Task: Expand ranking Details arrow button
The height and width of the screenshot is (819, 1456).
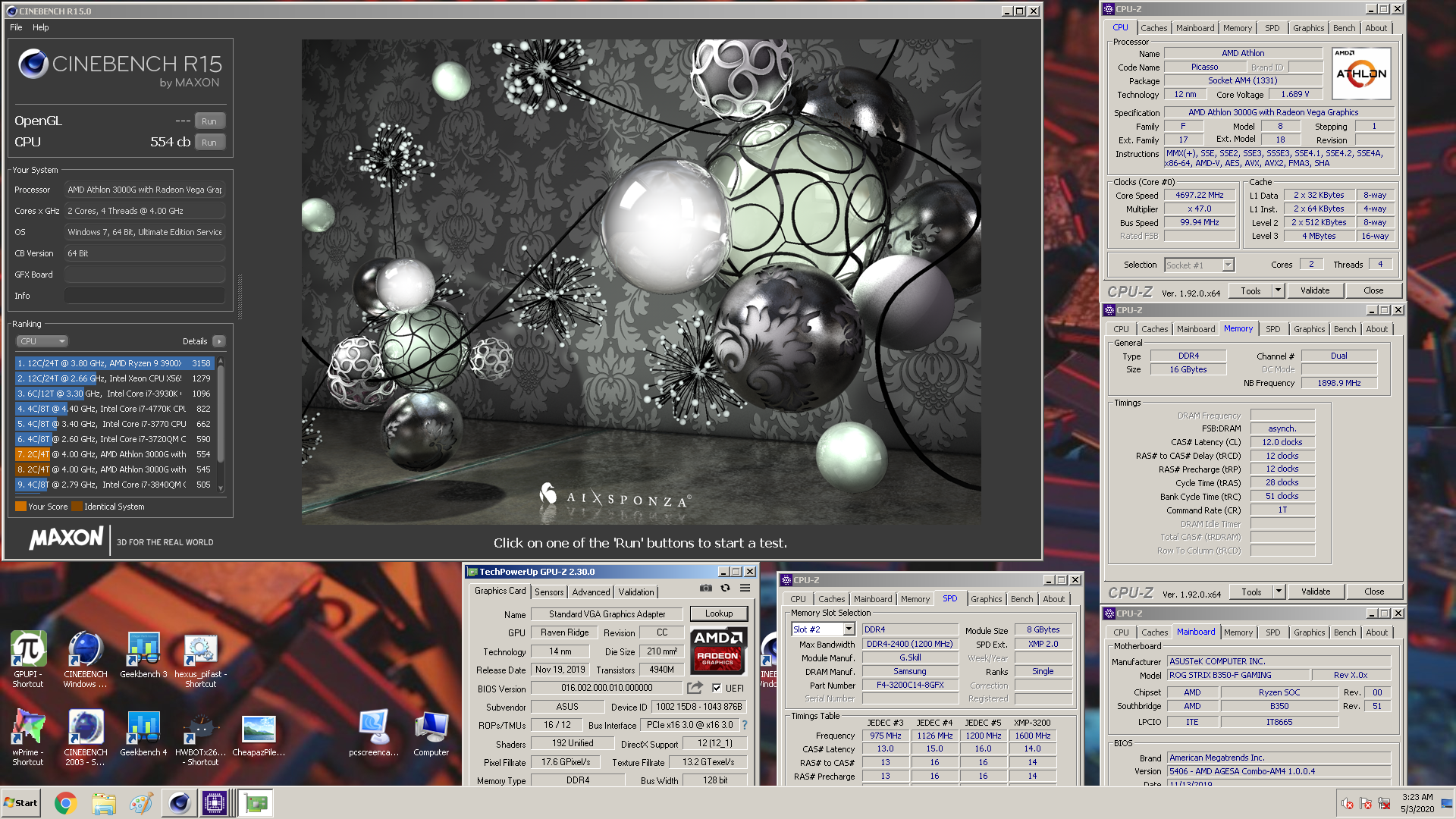Action: [219, 341]
